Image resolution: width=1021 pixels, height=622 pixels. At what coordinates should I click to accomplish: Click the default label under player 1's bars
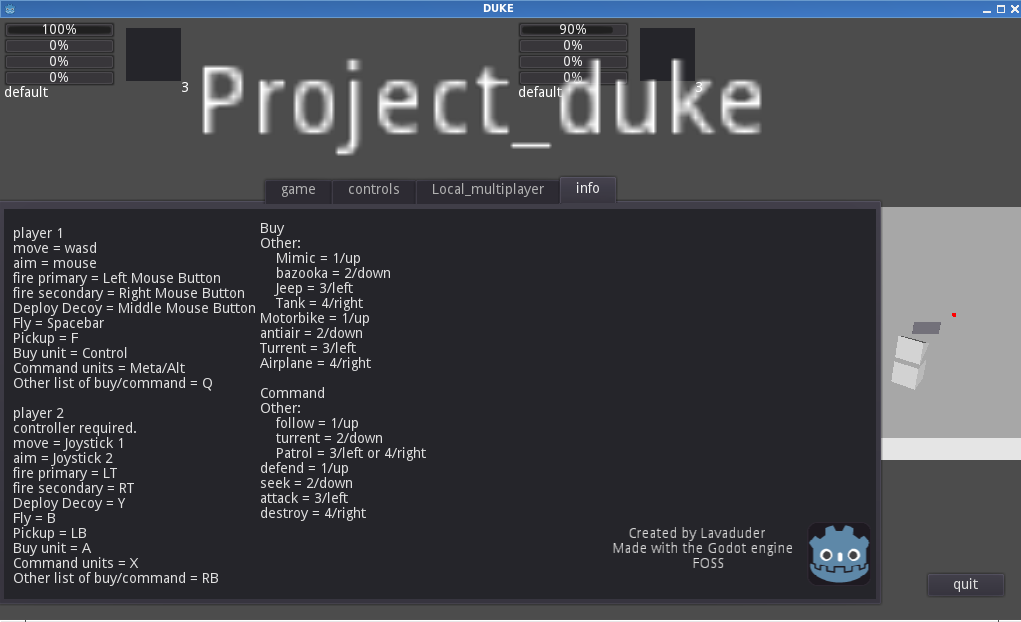coord(27,91)
